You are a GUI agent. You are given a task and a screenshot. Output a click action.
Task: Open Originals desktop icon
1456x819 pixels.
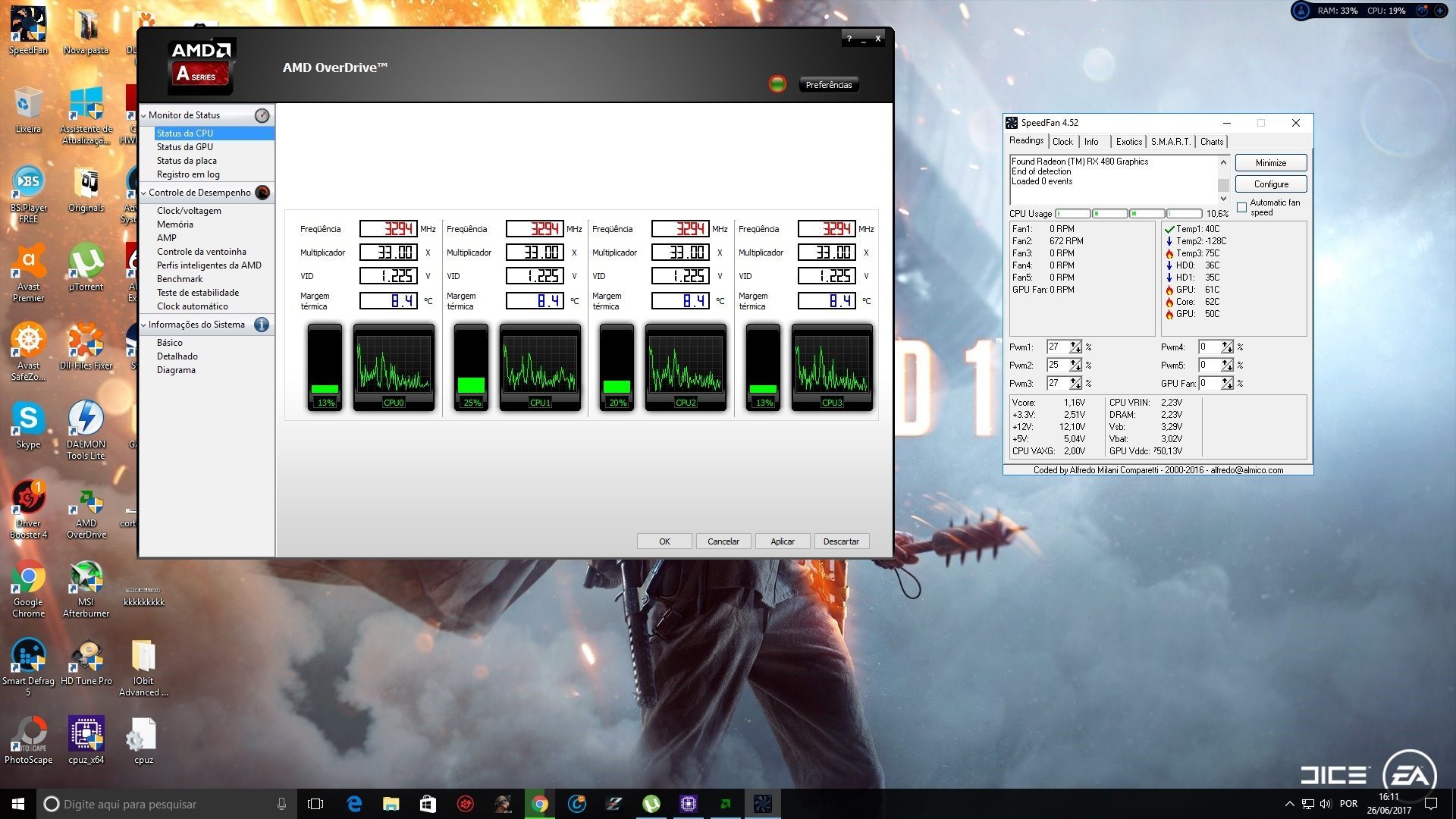pyautogui.click(x=86, y=188)
